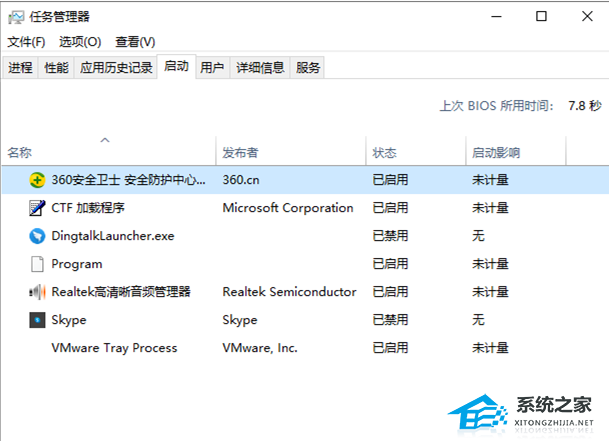Click the Realtek audio manager speaker icon
The image size is (609, 441).
click(x=37, y=292)
